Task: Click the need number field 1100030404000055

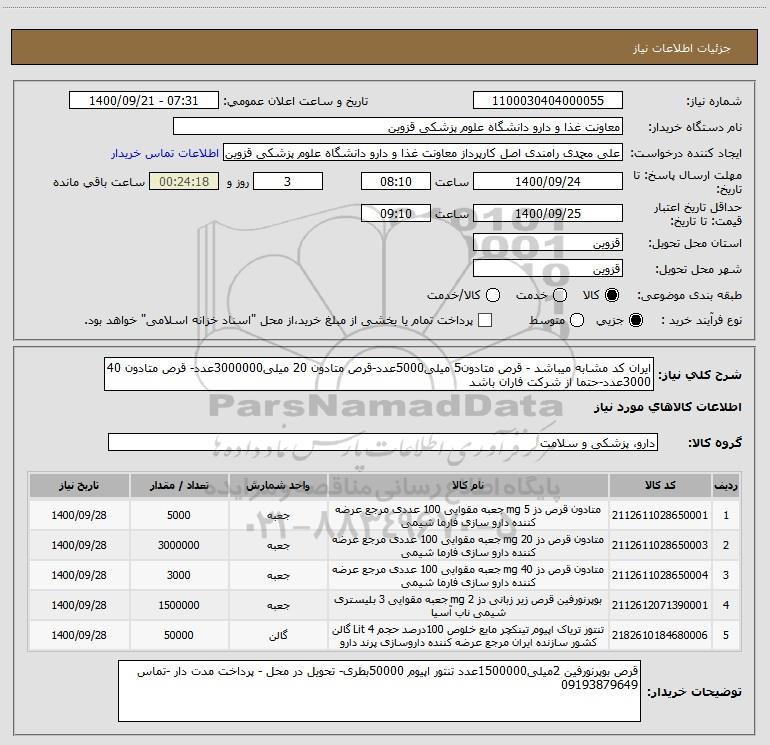Action: (548, 101)
